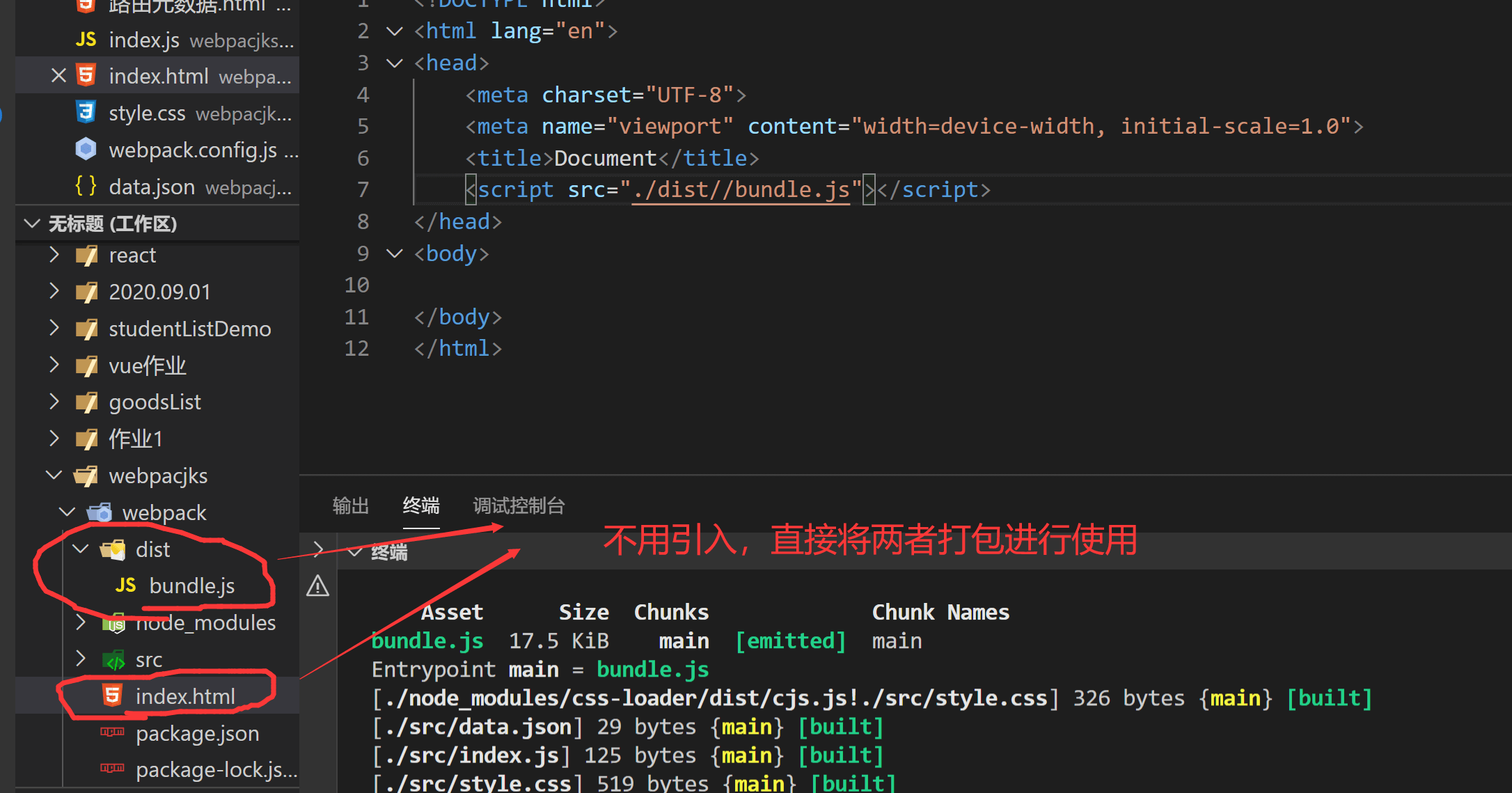Click the JSON braces icon beside data.json
The width and height of the screenshot is (1512, 793).
[86, 186]
